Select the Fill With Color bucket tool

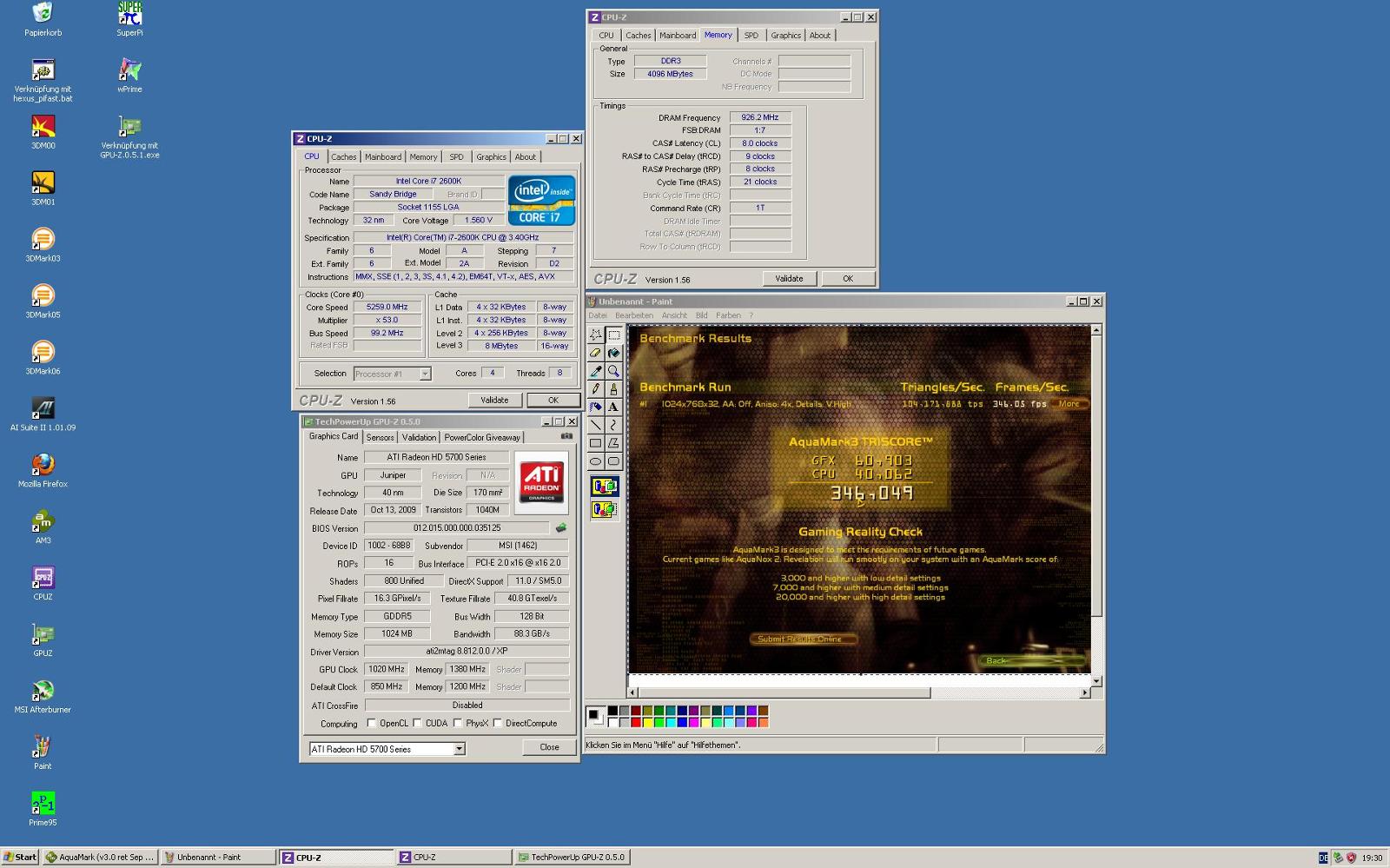pyautogui.click(x=613, y=353)
